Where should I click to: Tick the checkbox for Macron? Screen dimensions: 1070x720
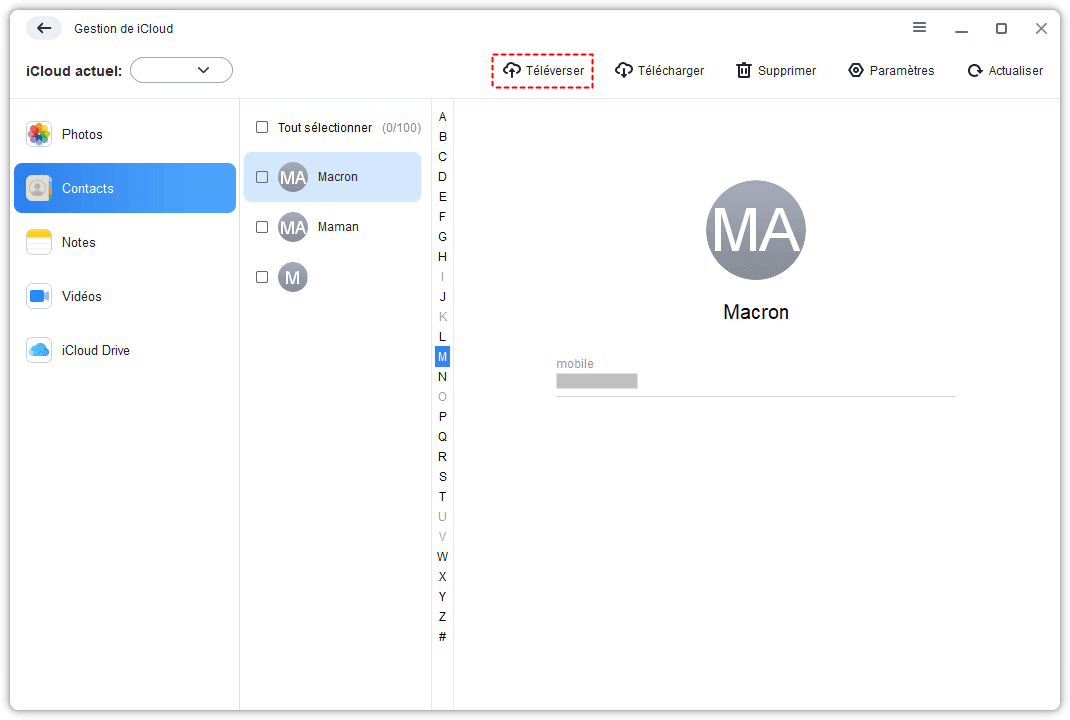(262, 177)
